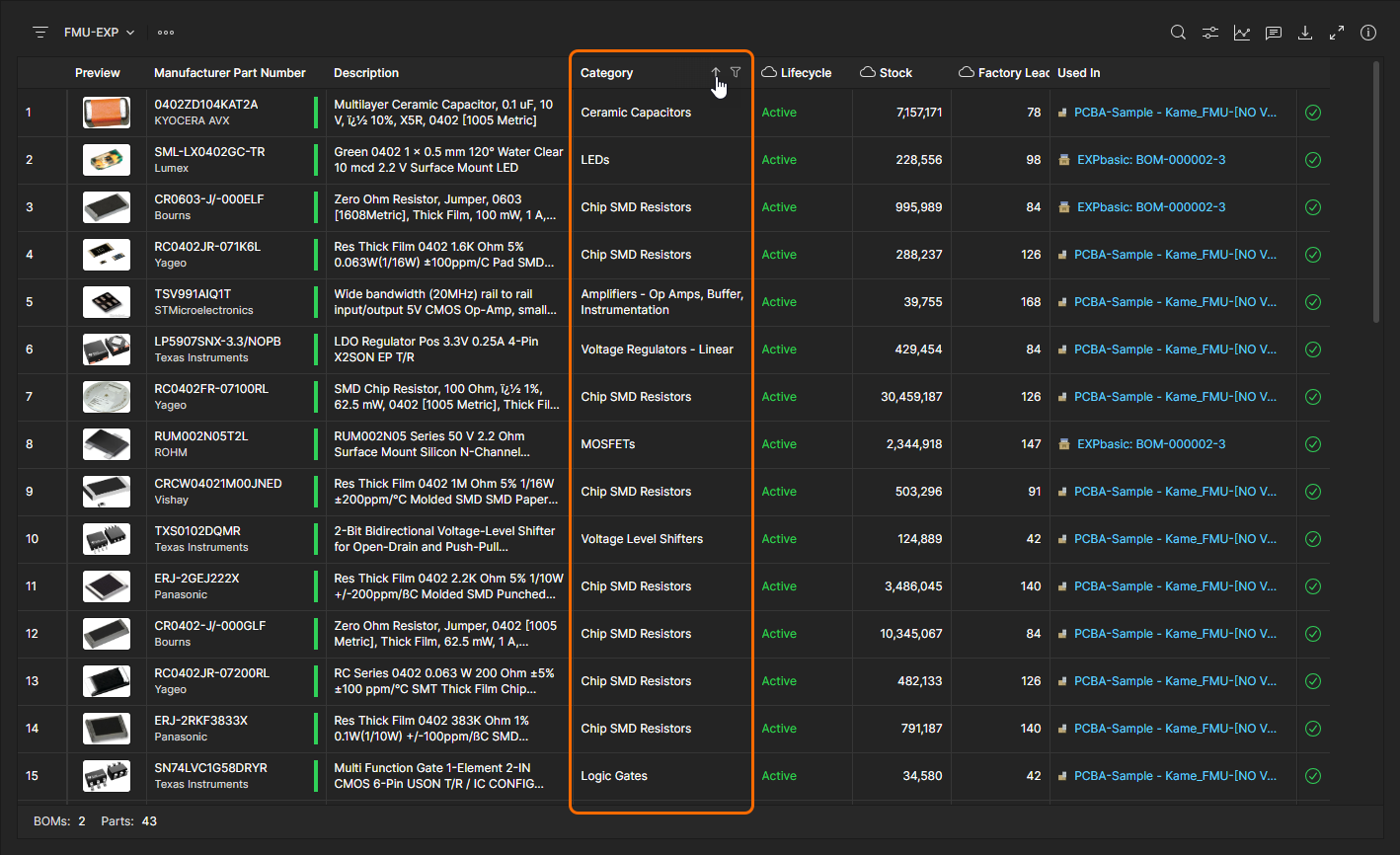Click the Category column filter icon

pyautogui.click(x=736, y=72)
